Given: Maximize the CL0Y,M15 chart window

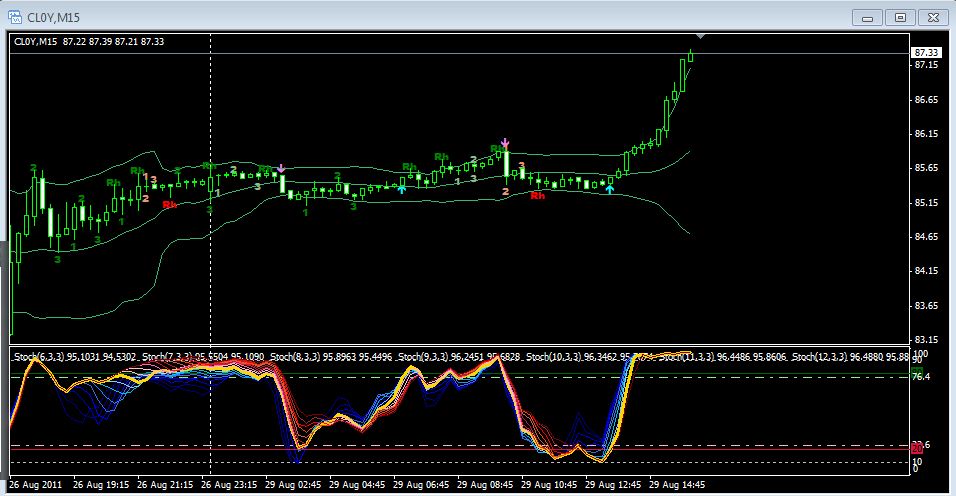Looking at the screenshot, I should tap(901, 18).
